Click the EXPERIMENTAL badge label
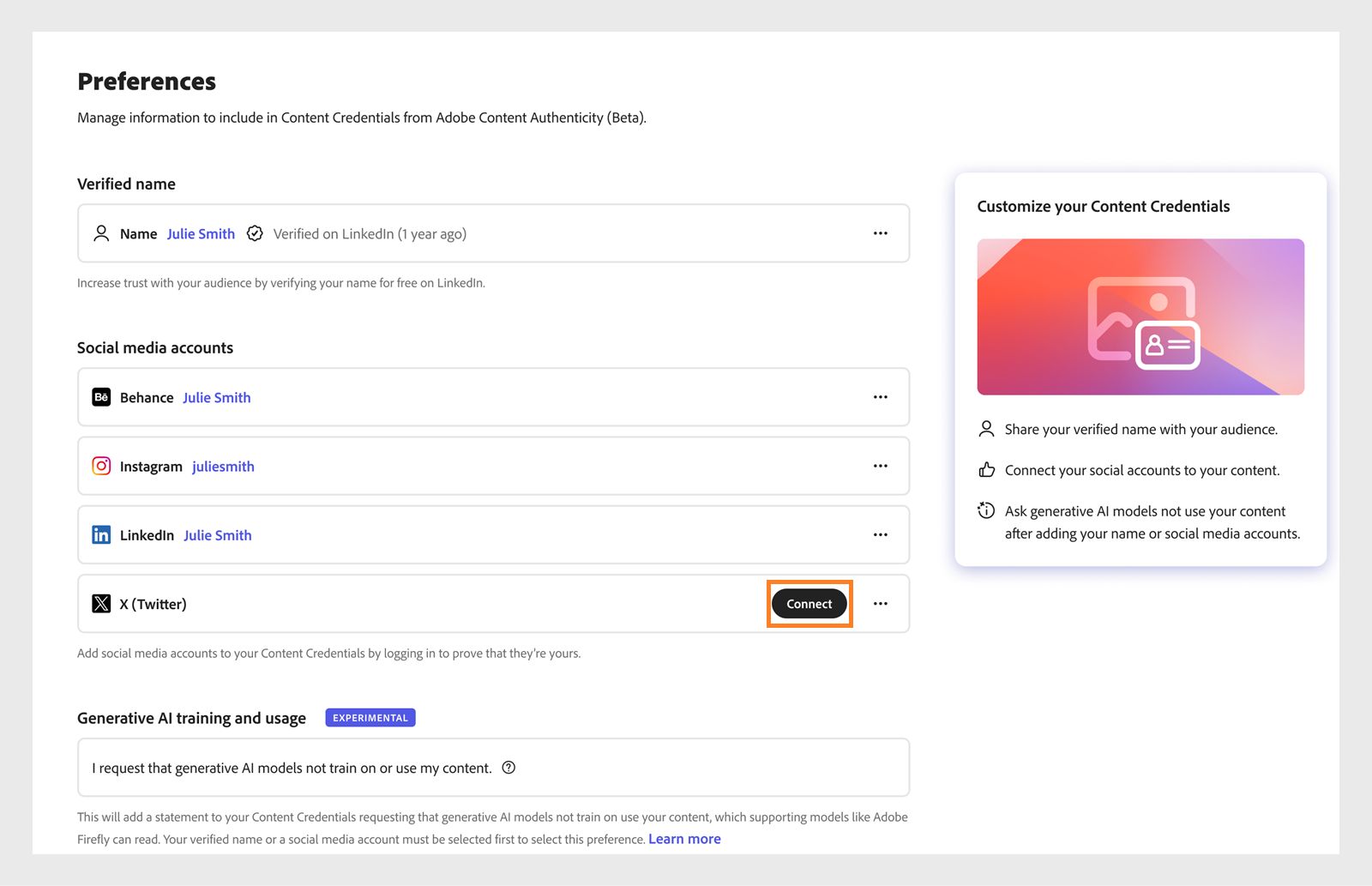Image resolution: width=1372 pixels, height=886 pixels. coord(370,717)
